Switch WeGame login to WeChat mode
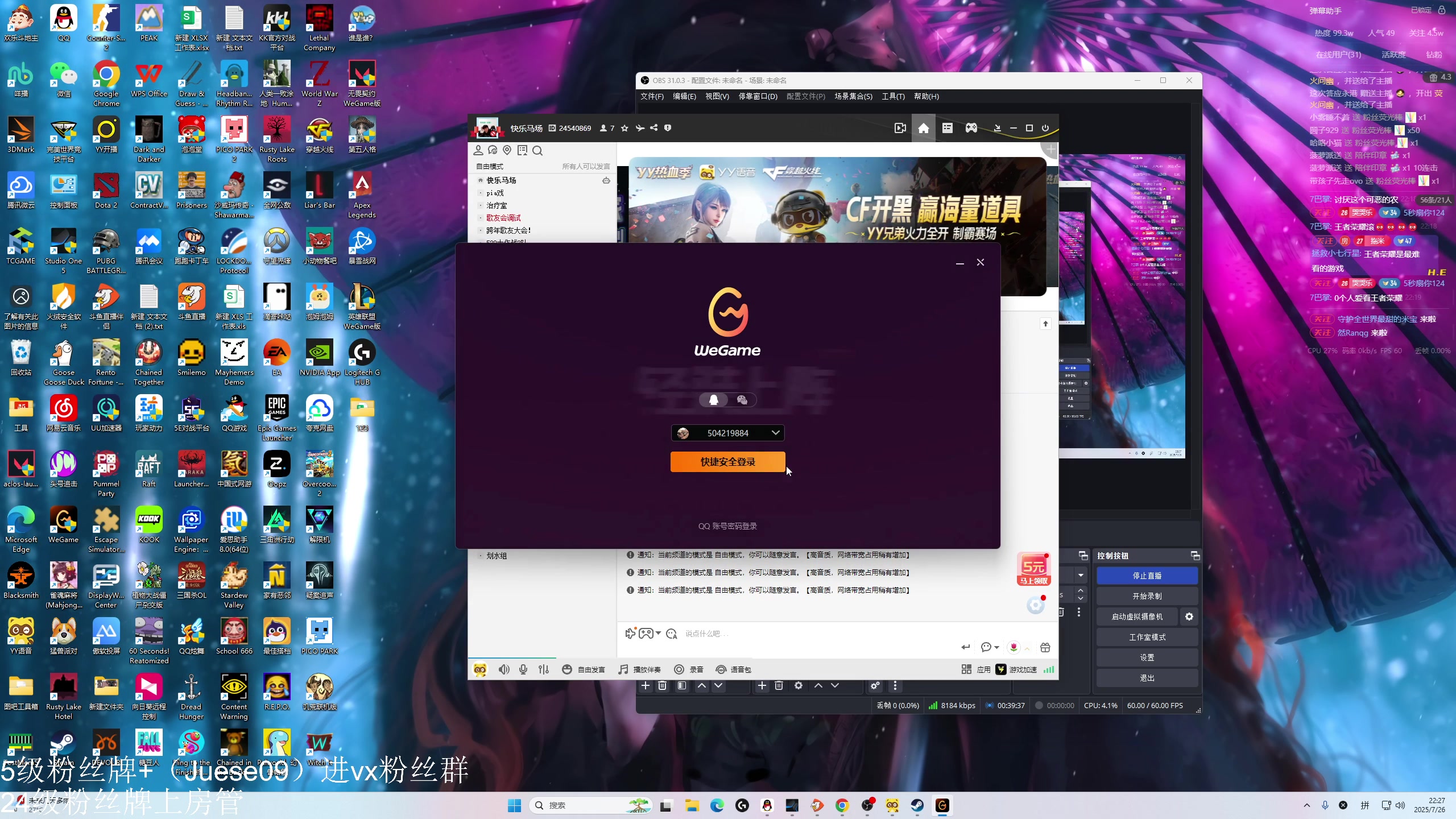 [x=742, y=400]
